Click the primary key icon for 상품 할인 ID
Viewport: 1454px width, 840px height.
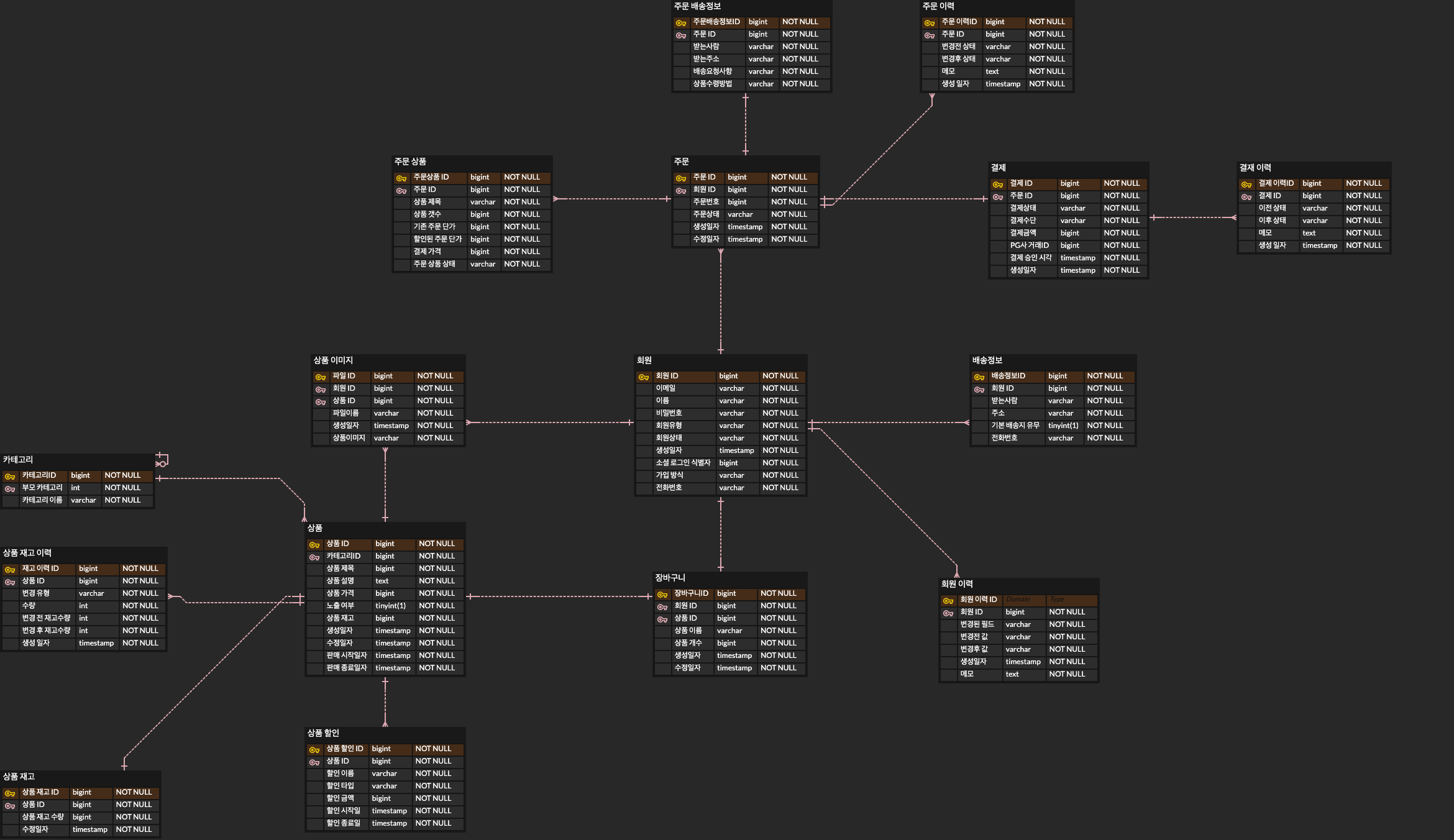click(x=314, y=749)
